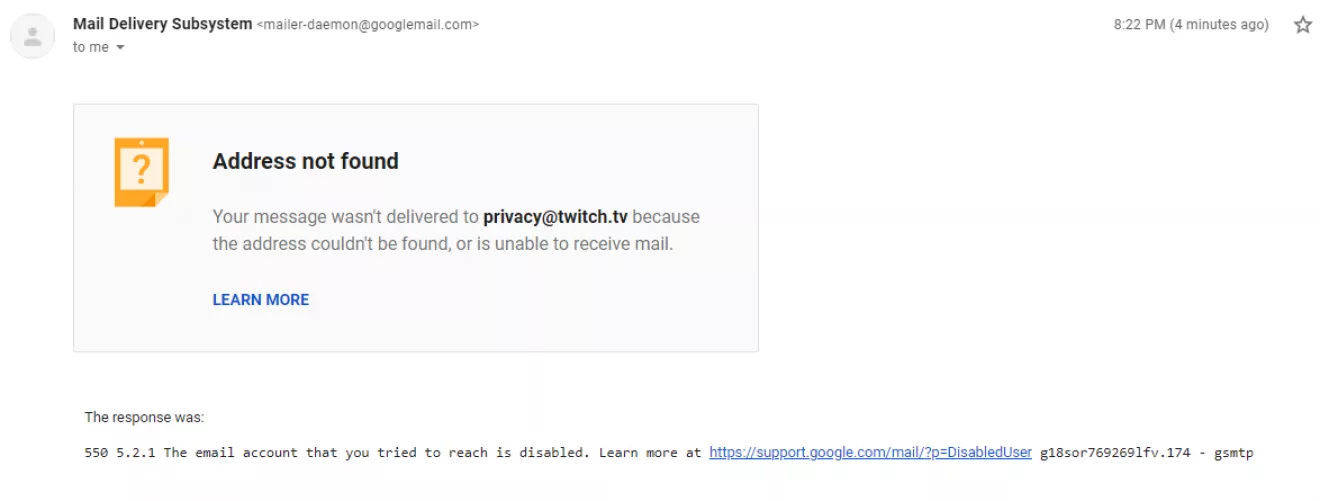Click the privacy@twitch.tv address in the message
This screenshot has height=501, width=1320.
[x=555, y=217]
